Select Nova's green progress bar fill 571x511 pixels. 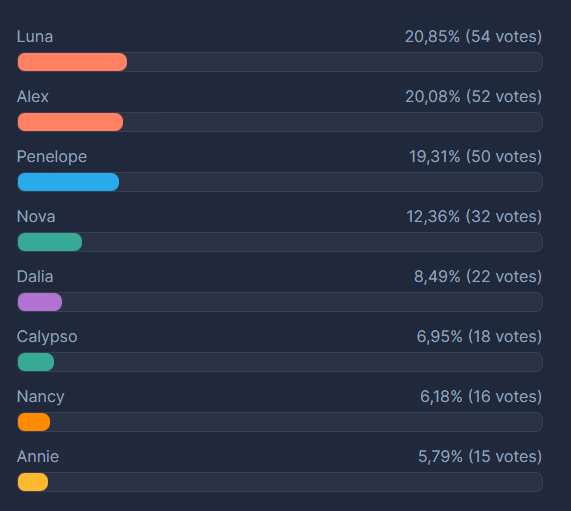pyautogui.click(x=50, y=242)
